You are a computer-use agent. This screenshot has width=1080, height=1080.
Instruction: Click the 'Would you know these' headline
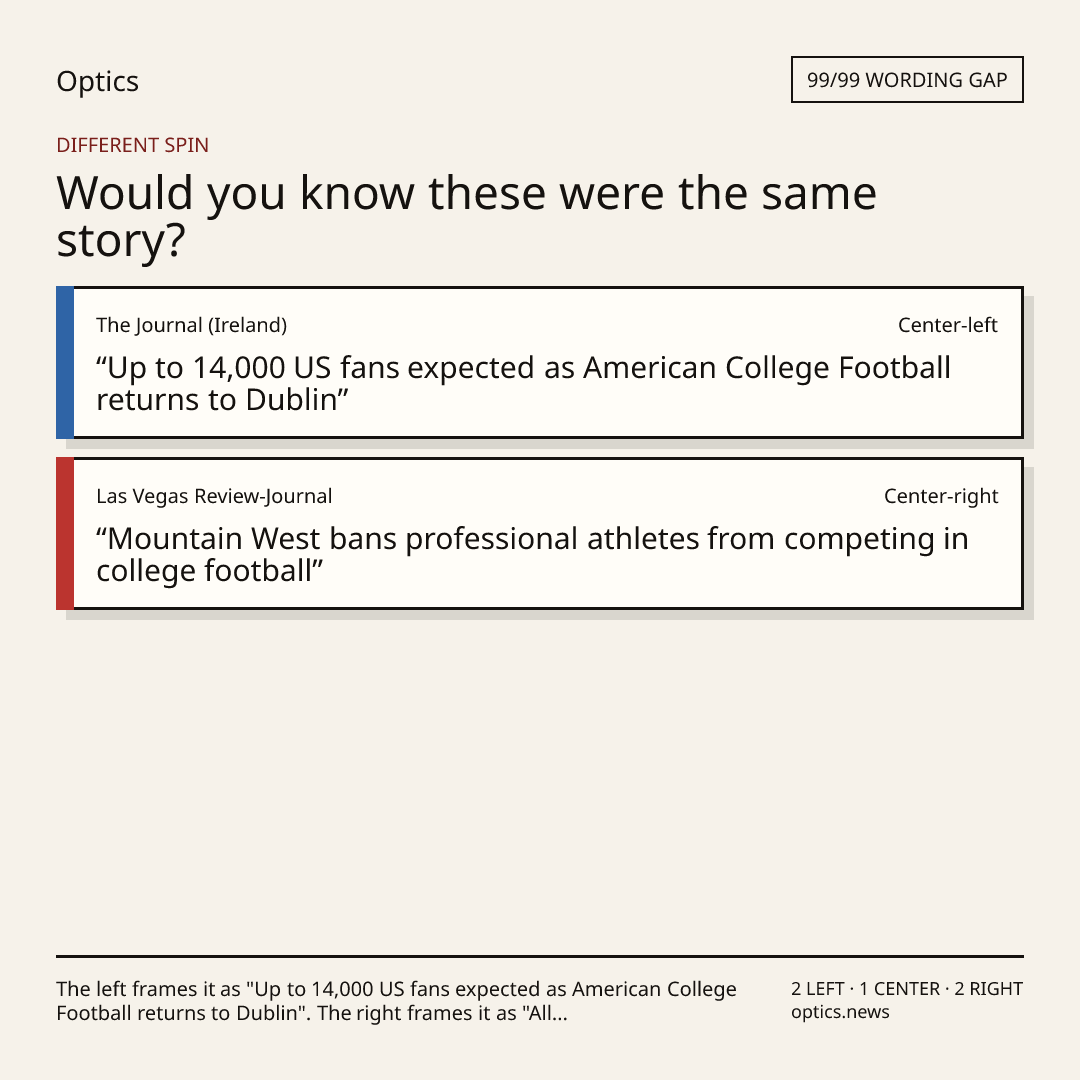coord(466,216)
